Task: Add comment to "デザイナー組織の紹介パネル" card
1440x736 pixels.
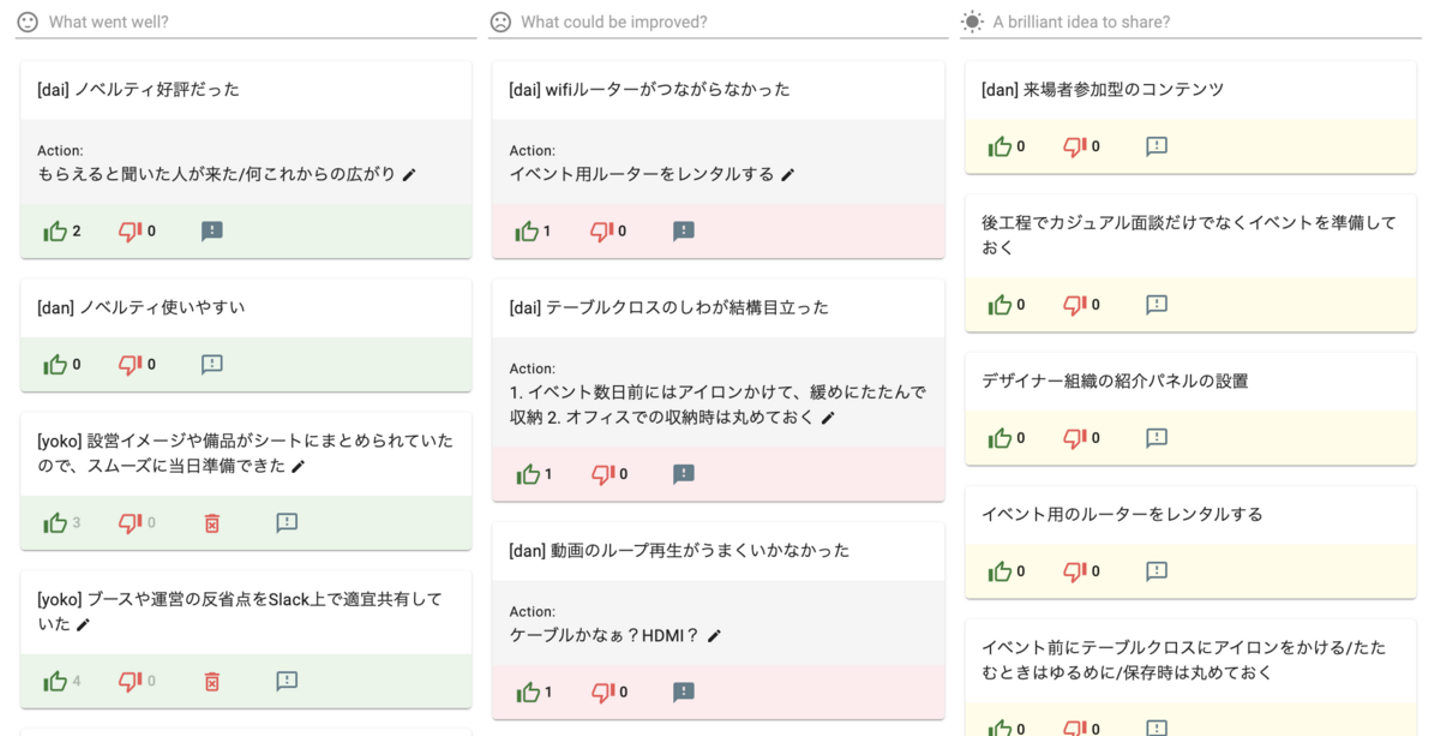Action: click(1157, 438)
